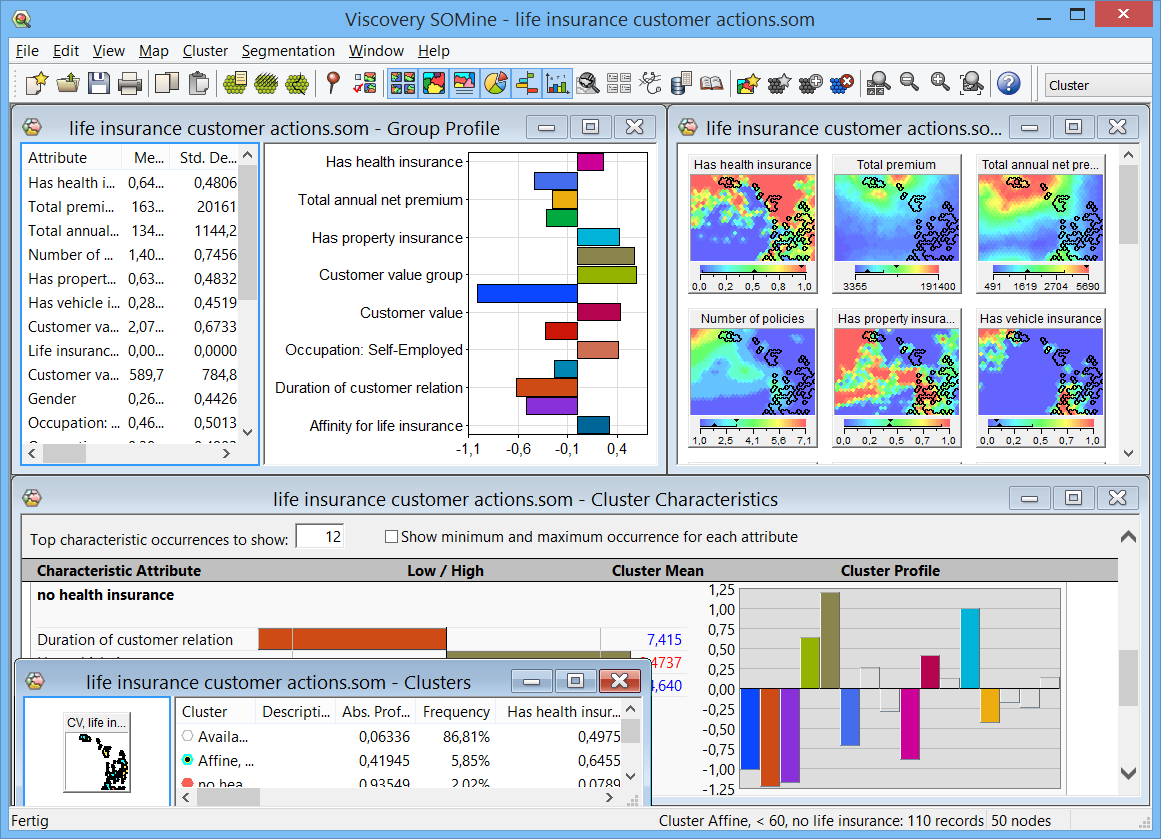Open the Segmentation menu

pos(288,51)
